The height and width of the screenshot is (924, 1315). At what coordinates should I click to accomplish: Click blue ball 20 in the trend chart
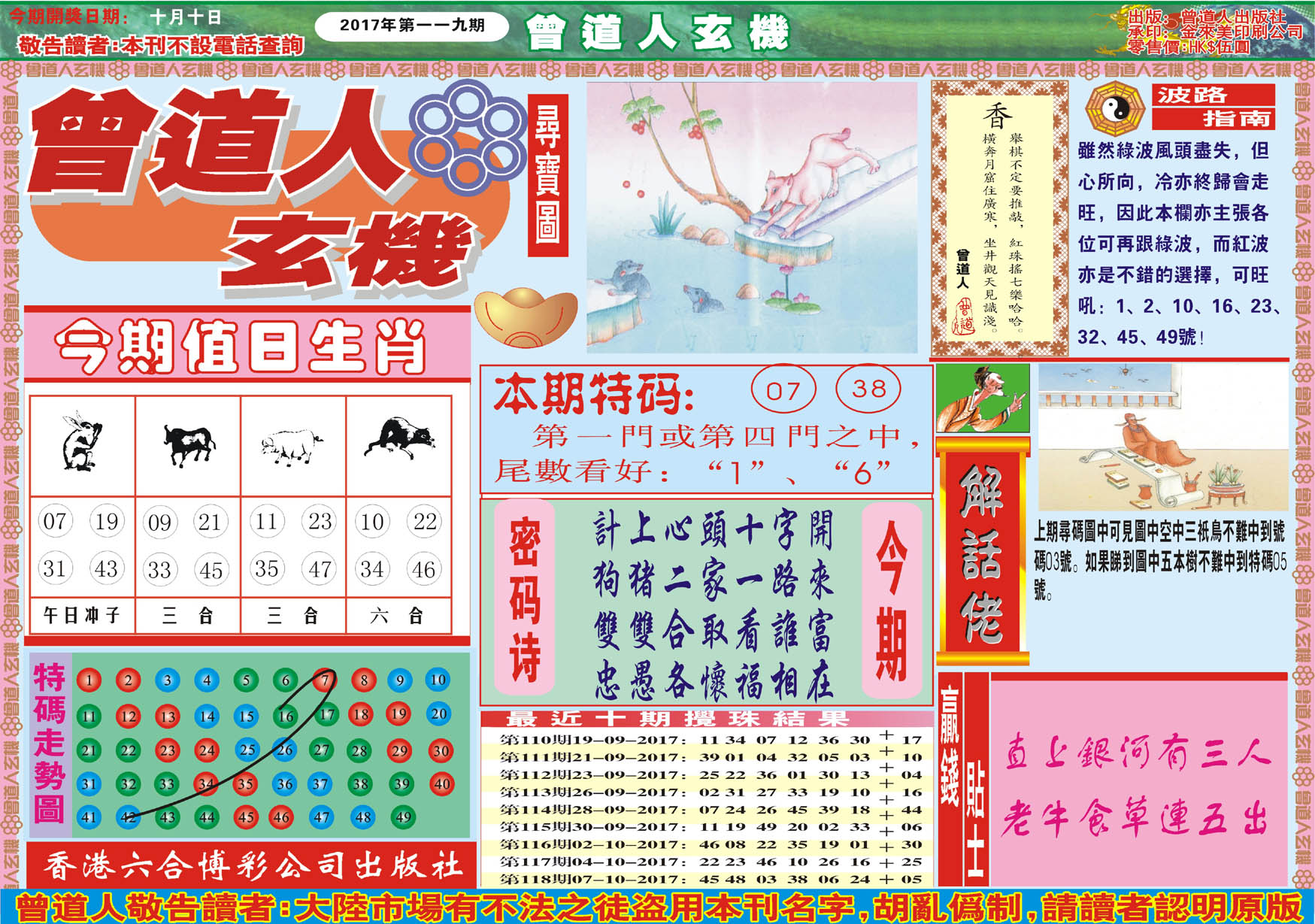click(x=439, y=714)
